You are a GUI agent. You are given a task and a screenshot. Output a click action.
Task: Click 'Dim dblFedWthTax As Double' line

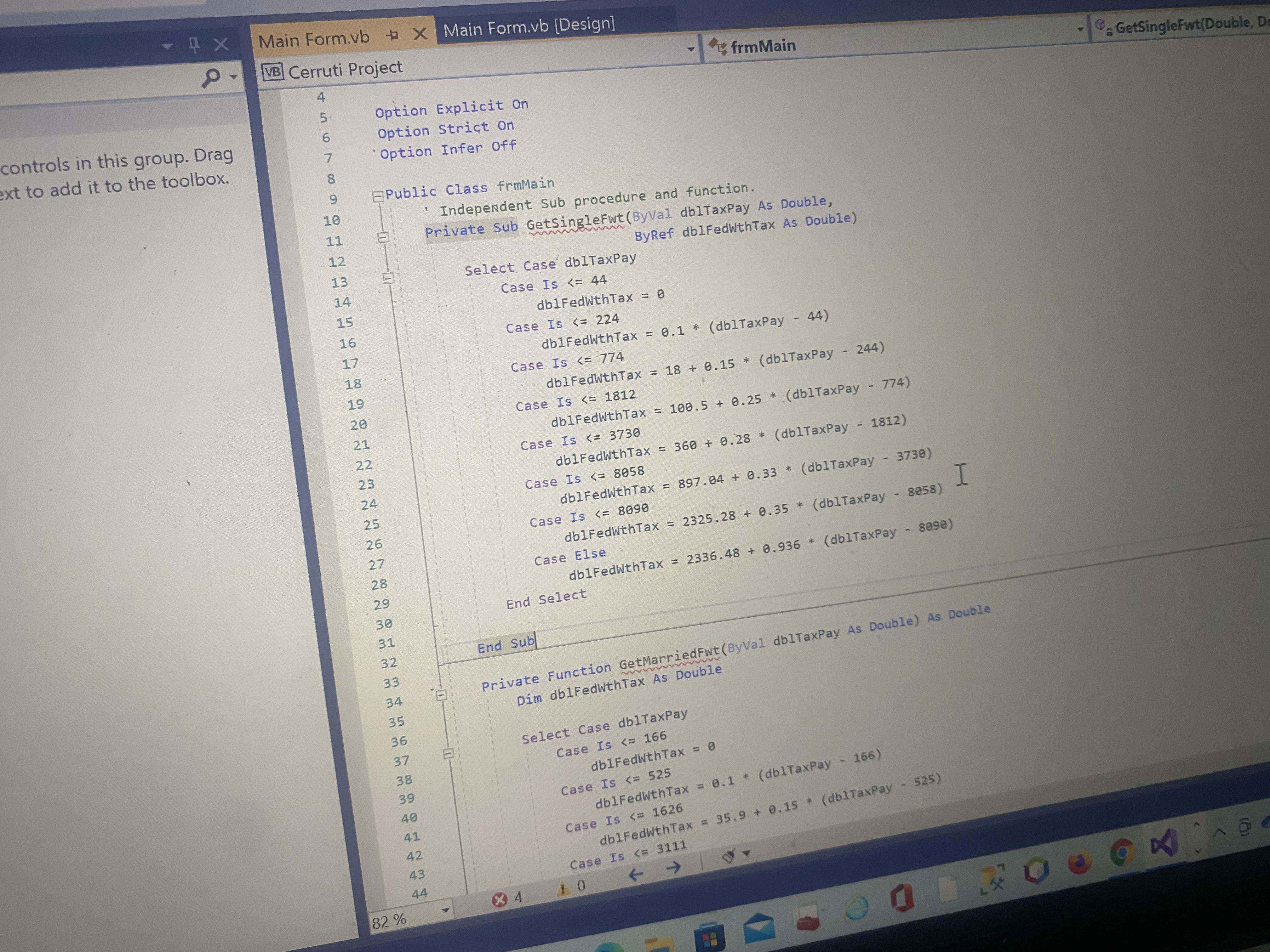click(619, 685)
